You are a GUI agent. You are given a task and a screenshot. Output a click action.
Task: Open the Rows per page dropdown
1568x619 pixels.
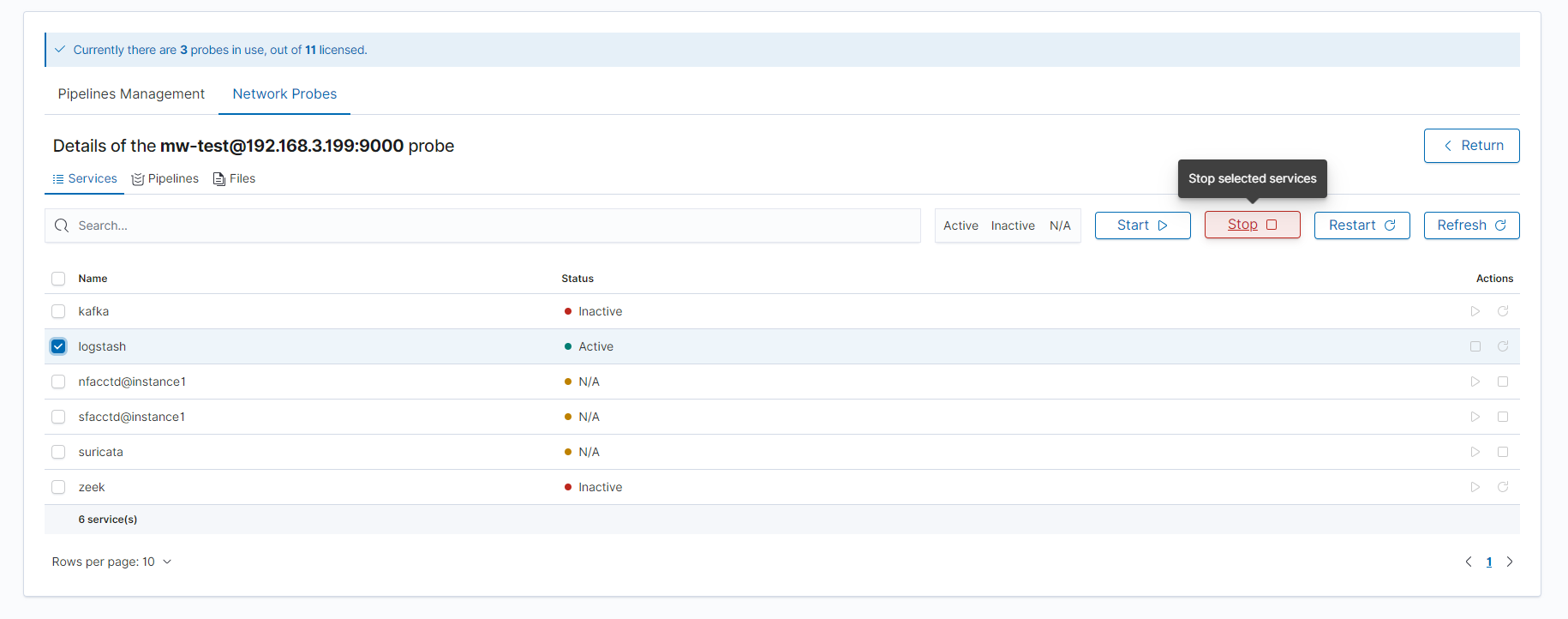pos(111,562)
